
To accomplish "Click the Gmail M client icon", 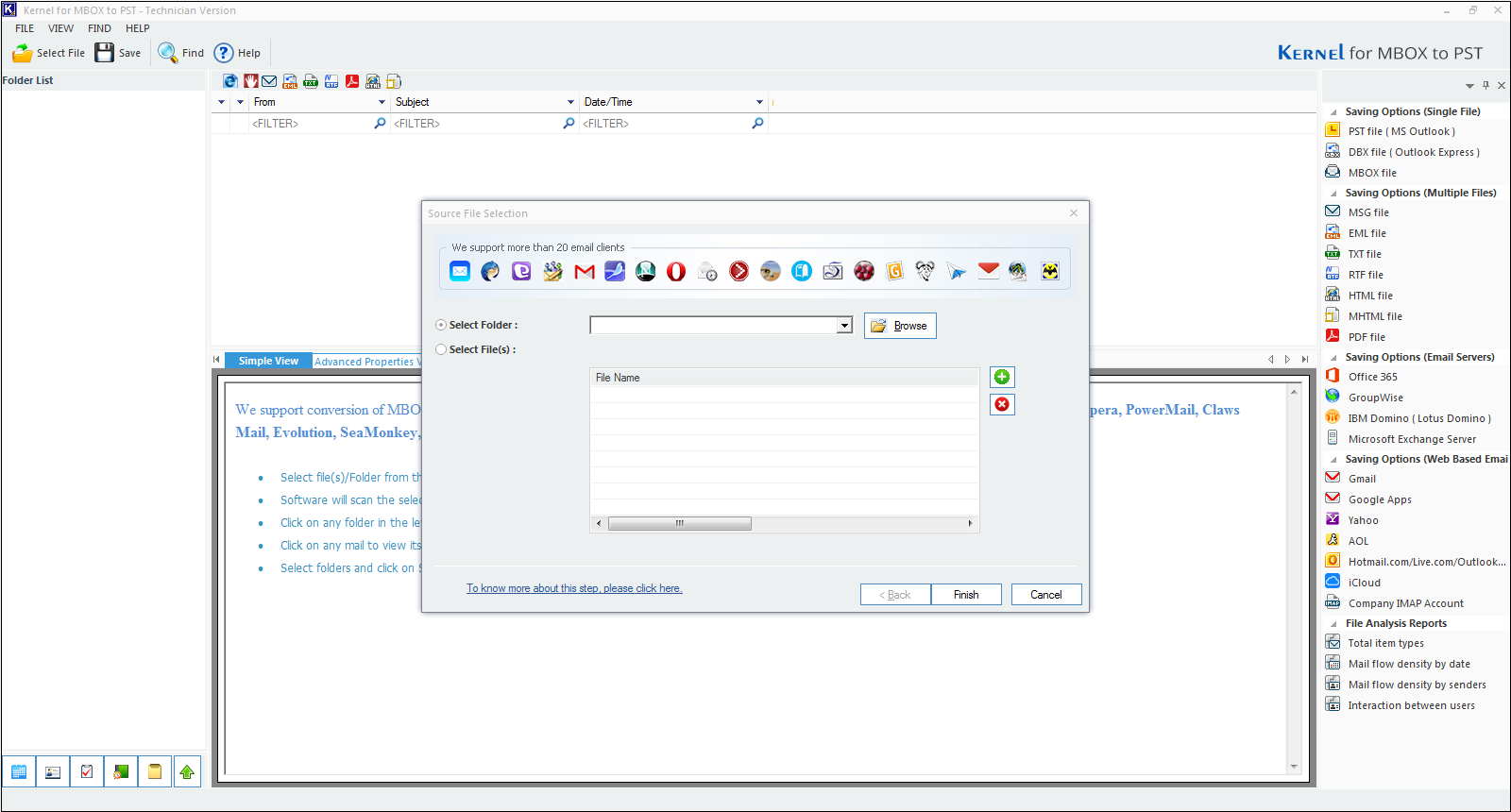I will click(x=585, y=272).
